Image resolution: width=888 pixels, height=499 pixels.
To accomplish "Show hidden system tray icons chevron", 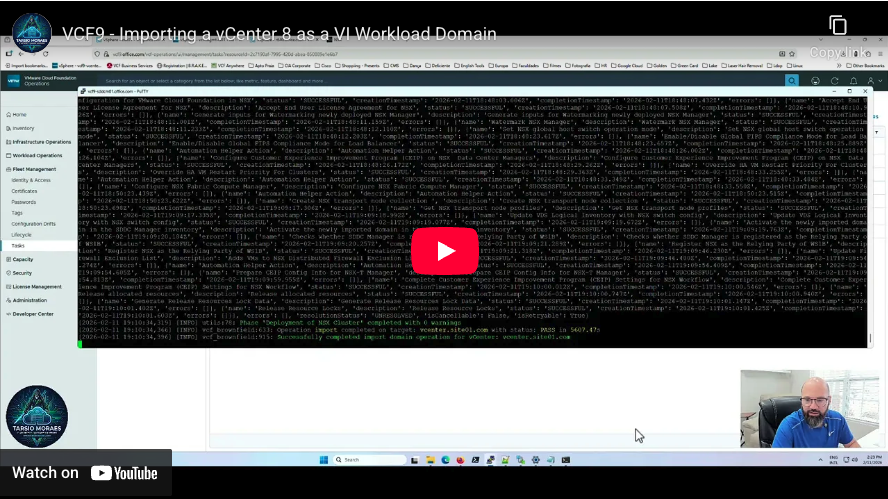I will (x=820, y=460).
